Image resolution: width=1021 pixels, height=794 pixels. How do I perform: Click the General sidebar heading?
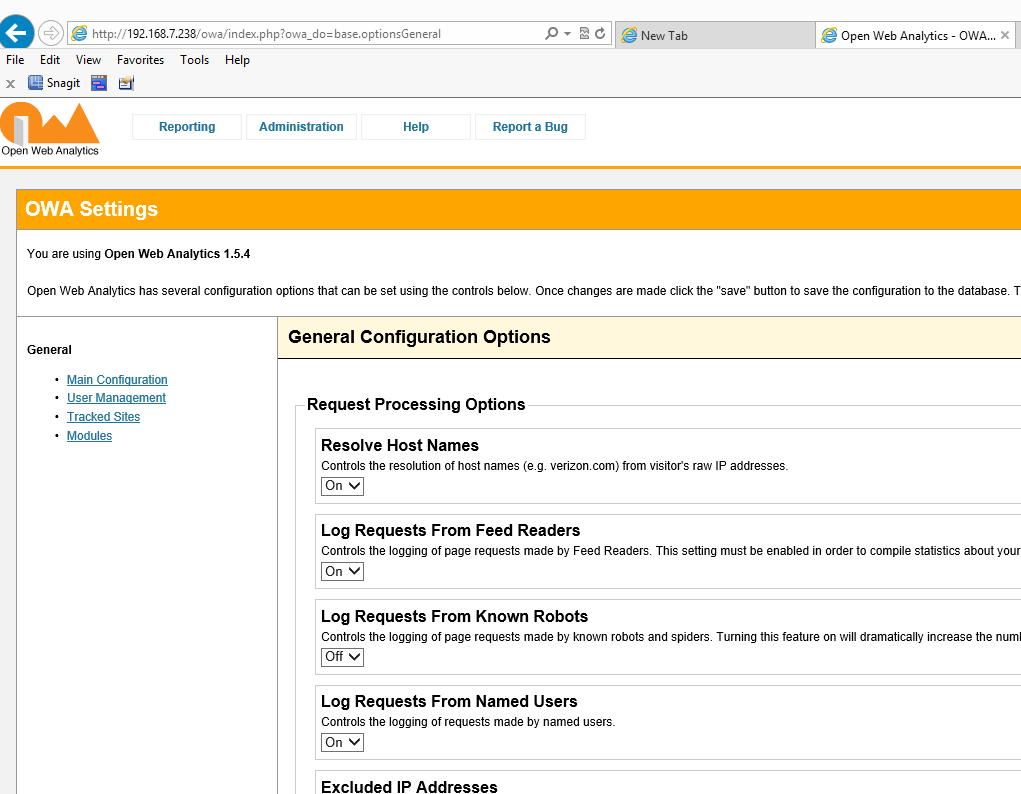coord(49,350)
